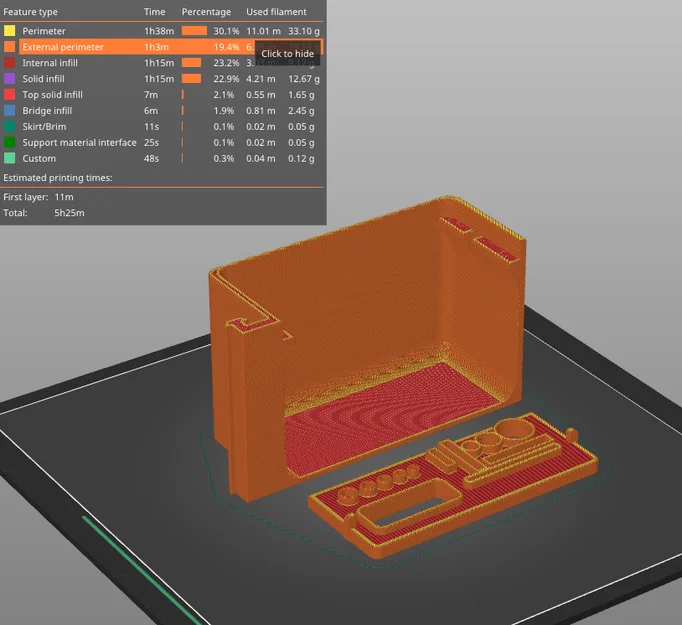
Task: Click the 23.2% Internal infill percentage
Action: (226, 63)
